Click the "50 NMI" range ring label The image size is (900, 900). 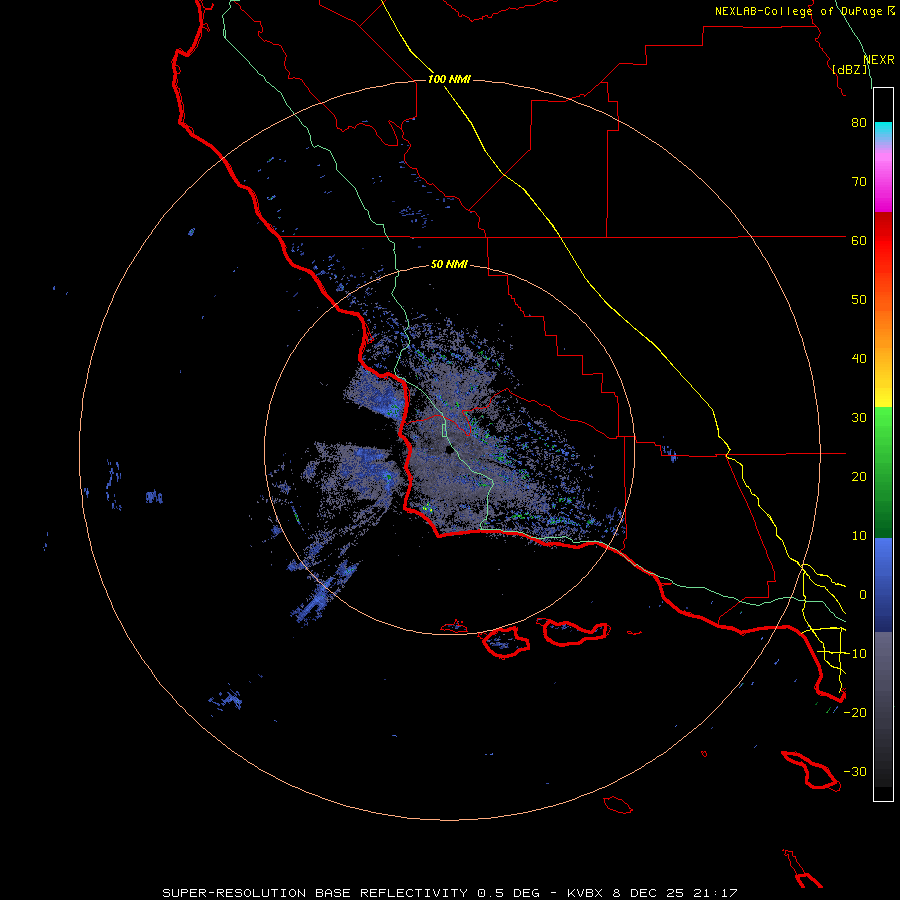[x=449, y=265]
